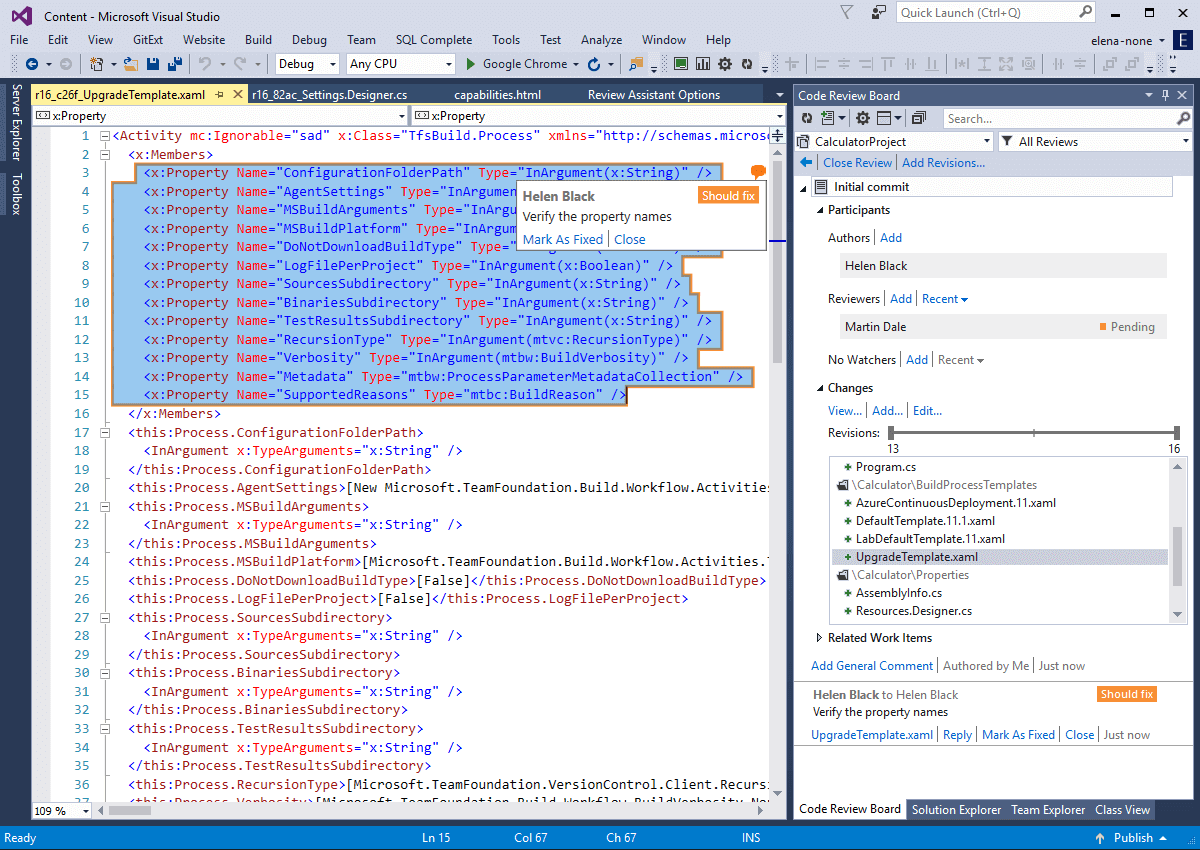Click the Add General Comment link
The image size is (1200, 850).
tap(871, 666)
